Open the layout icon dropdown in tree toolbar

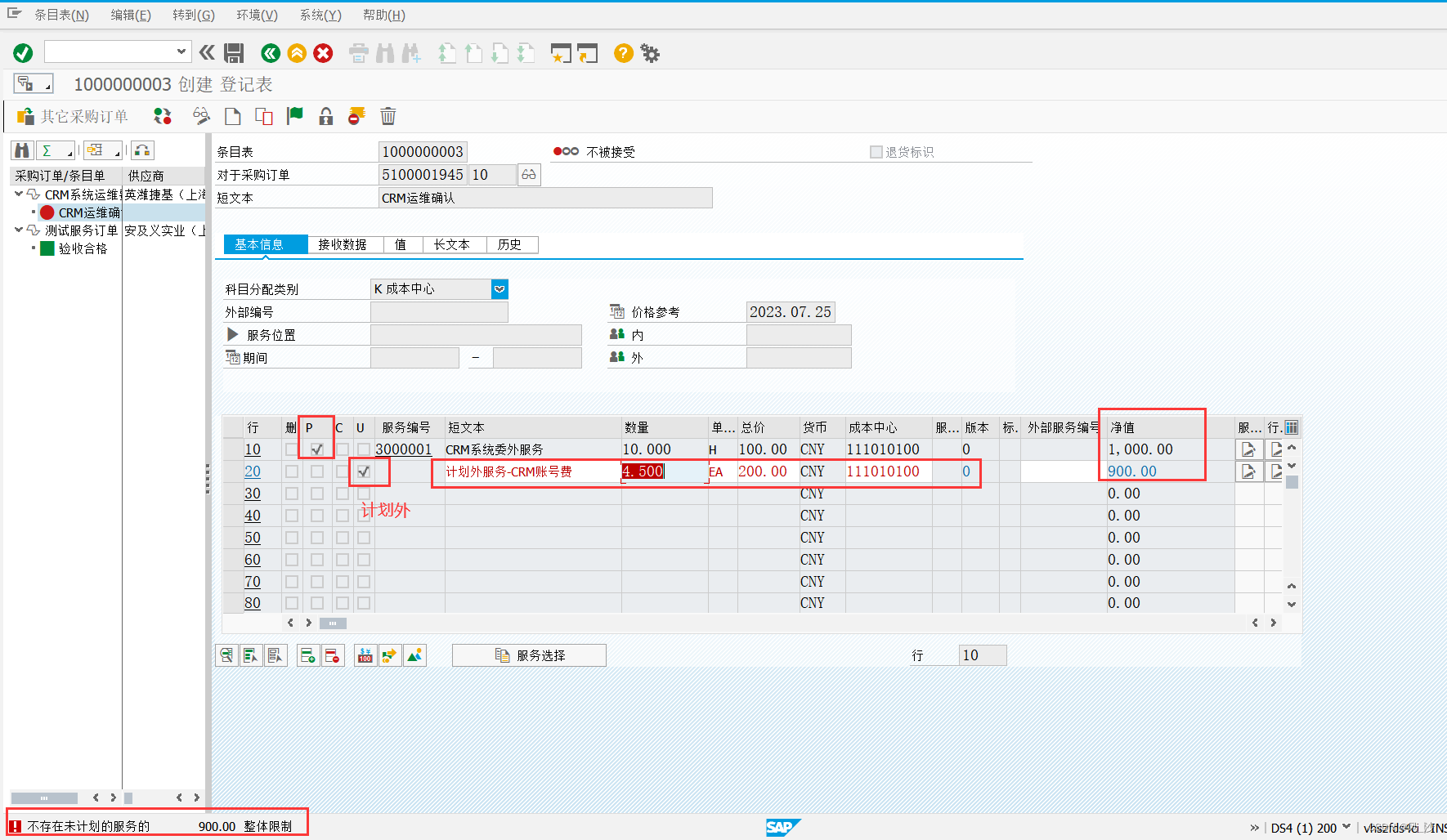pos(103,150)
